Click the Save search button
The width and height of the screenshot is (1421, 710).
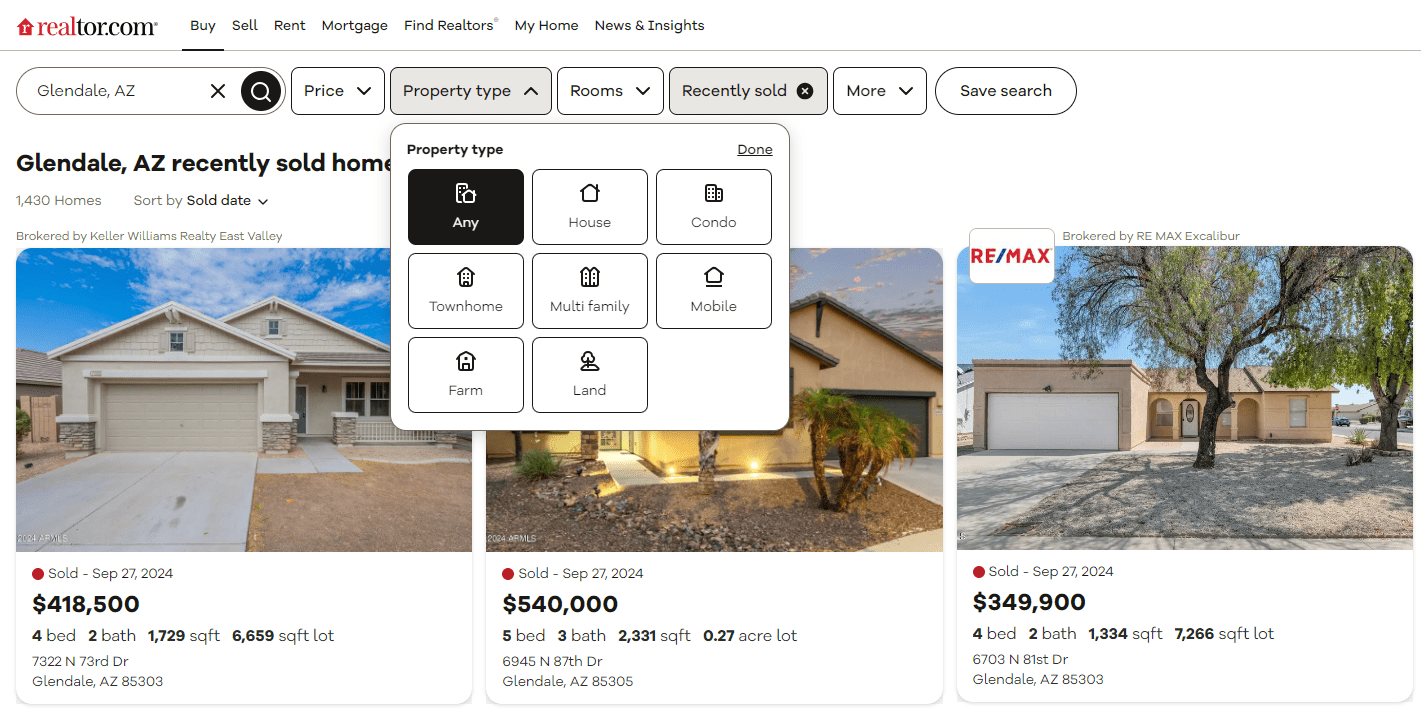[x=1005, y=91]
